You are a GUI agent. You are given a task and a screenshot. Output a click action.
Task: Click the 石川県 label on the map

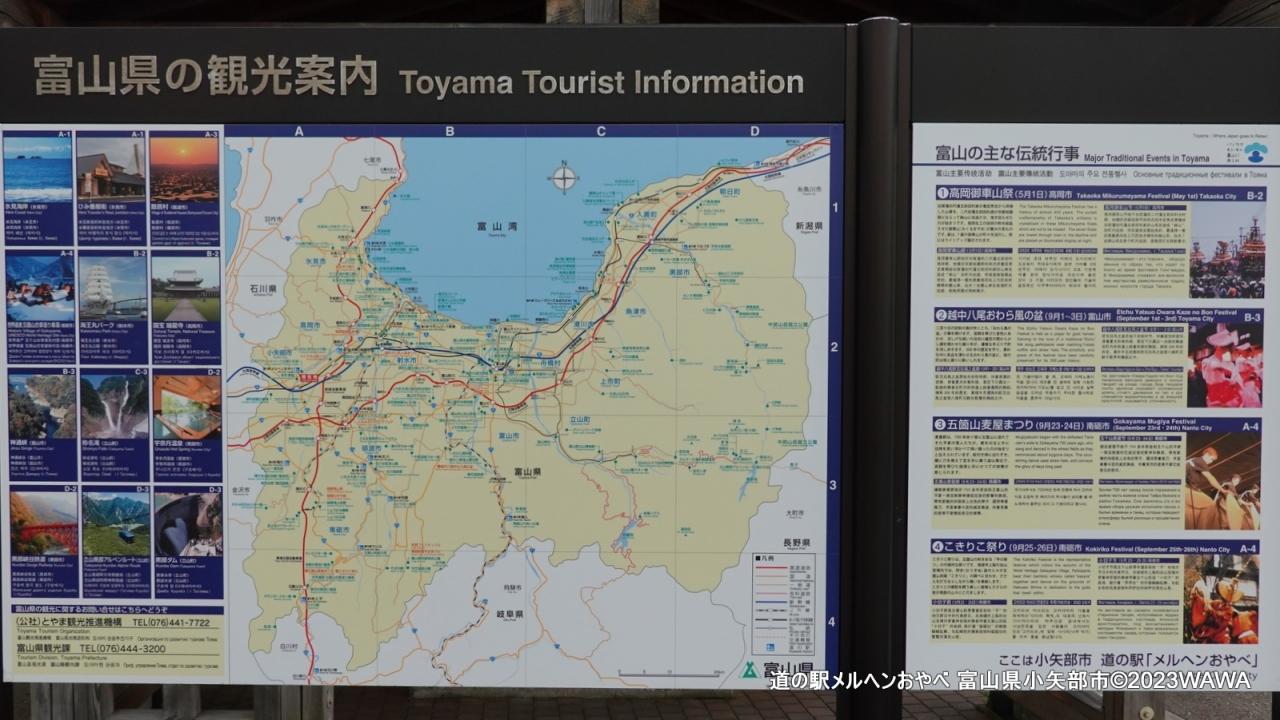[263, 288]
